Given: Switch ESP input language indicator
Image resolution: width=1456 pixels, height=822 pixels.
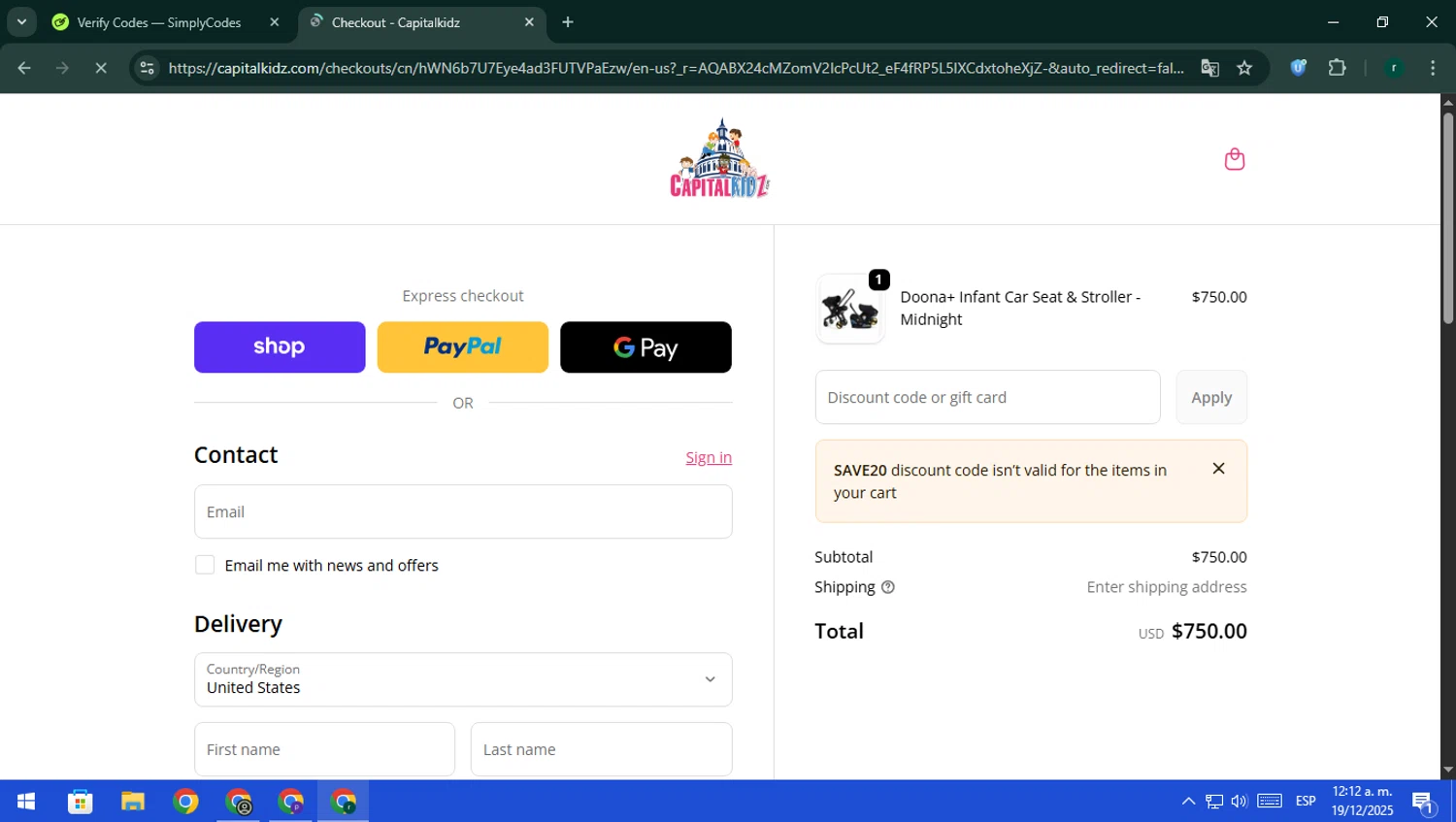Looking at the screenshot, I should 1306,802.
